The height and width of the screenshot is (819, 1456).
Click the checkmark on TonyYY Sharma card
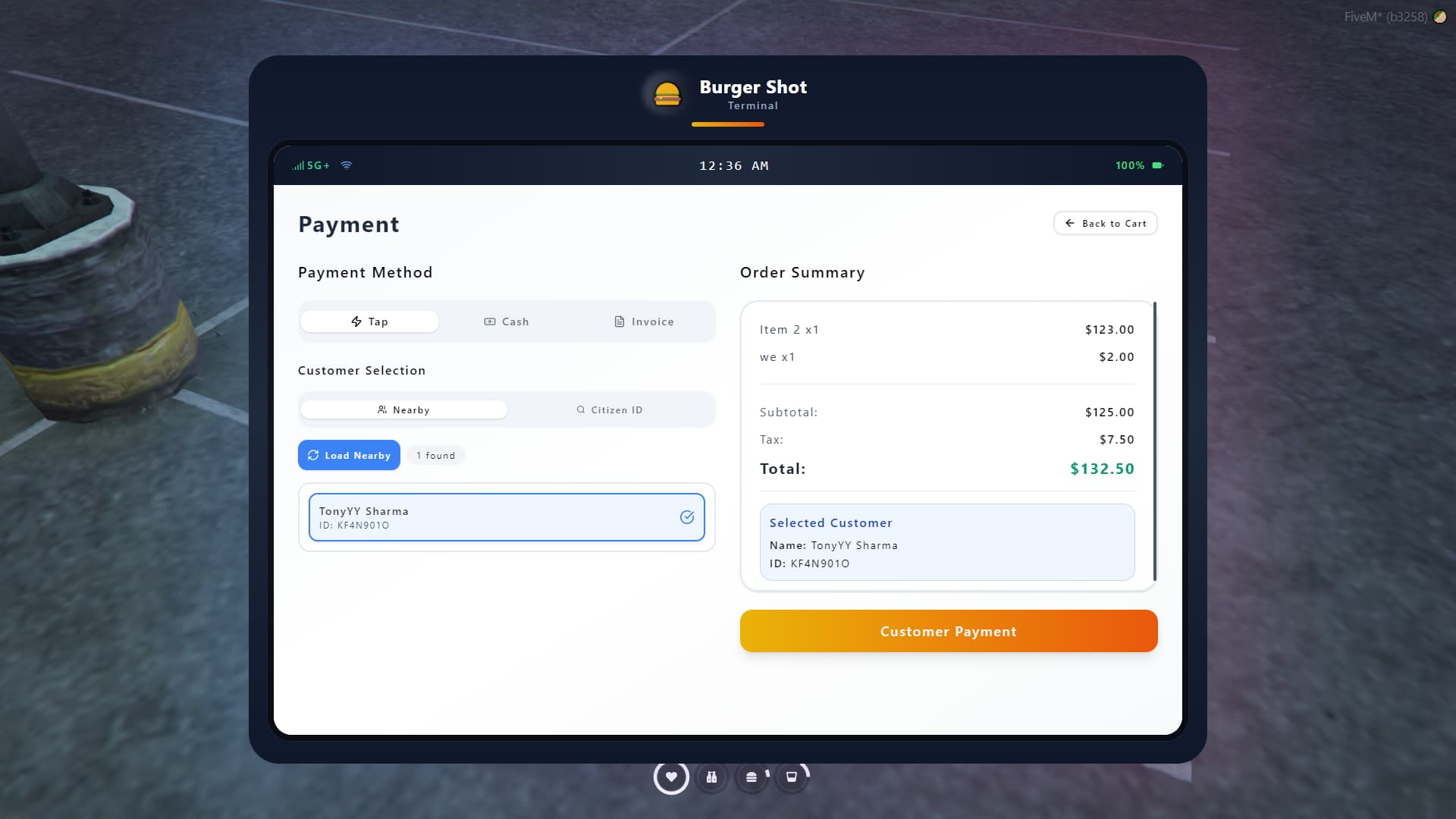click(x=687, y=517)
